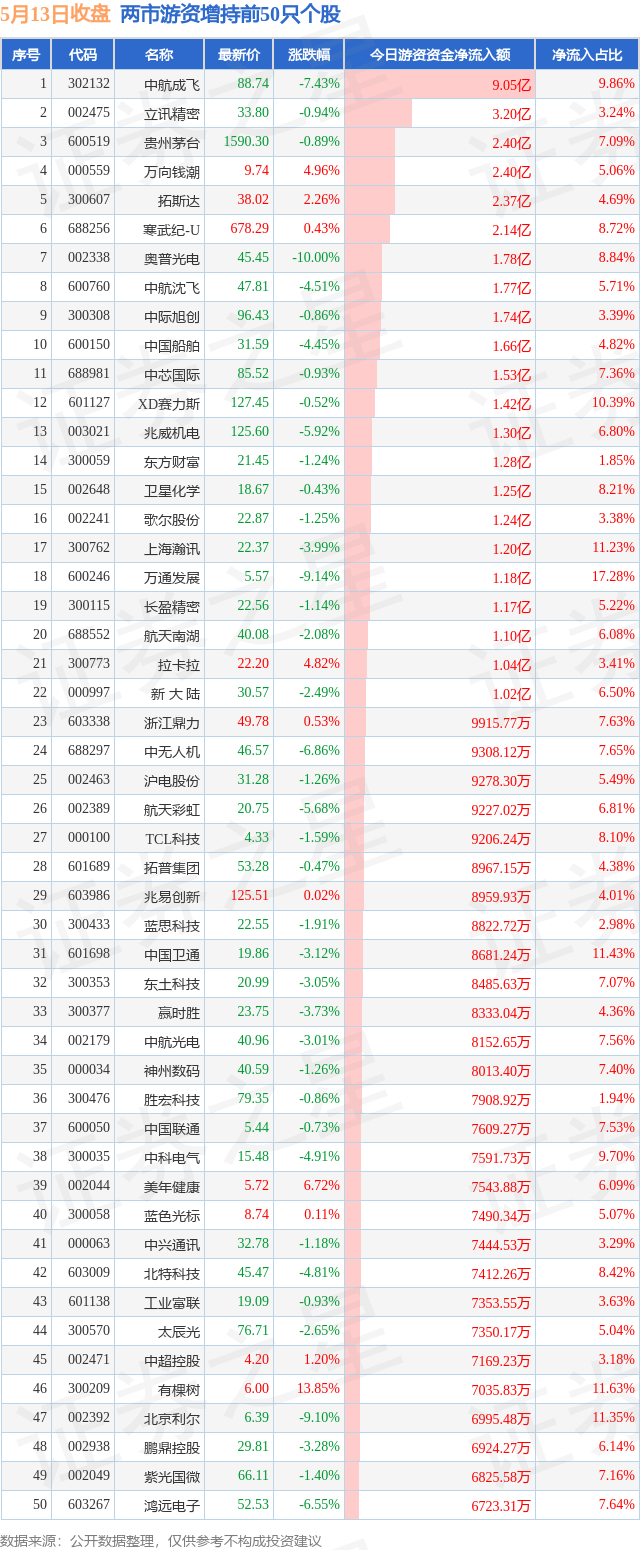The width and height of the screenshot is (640, 1550).
Task: Select stock name 拓普集团
Action: pyautogui.click(x=172, y=868)
